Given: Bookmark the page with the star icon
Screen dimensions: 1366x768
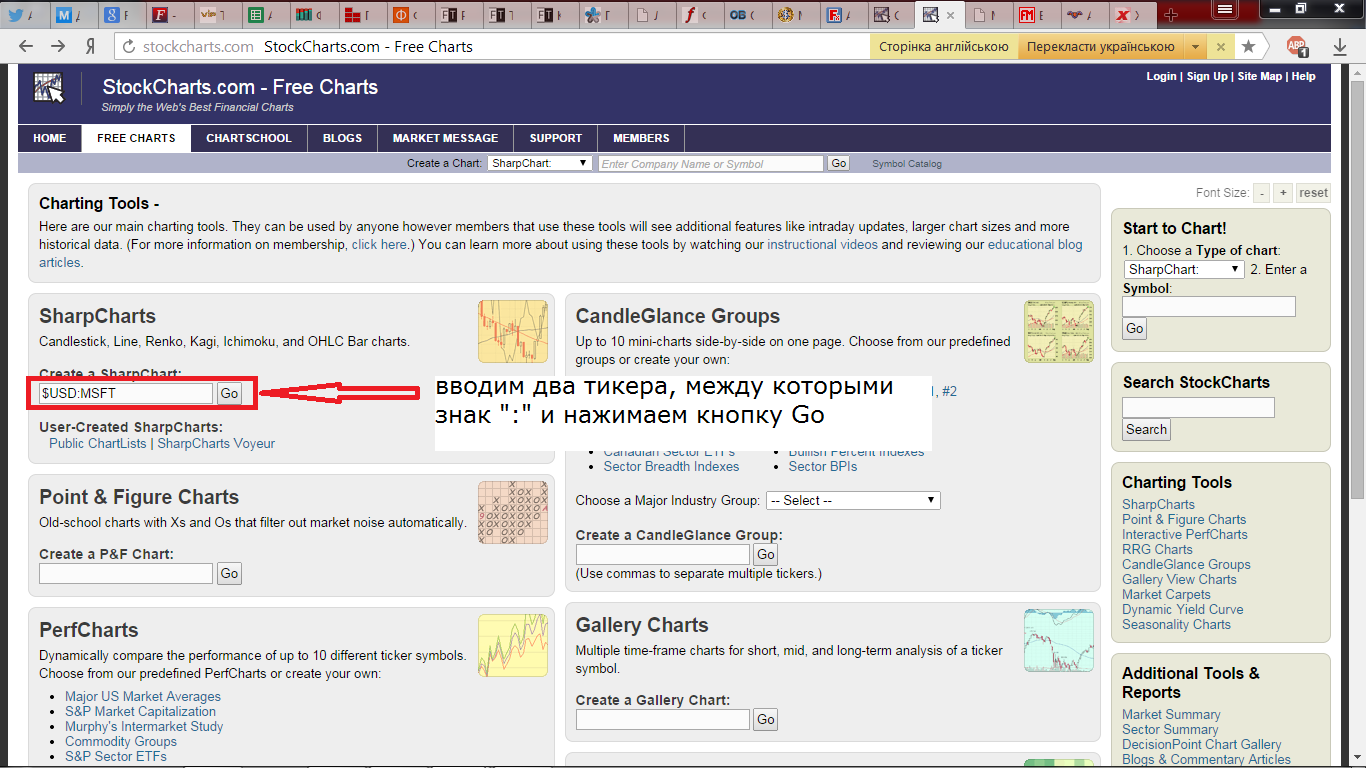Looking at the screenshot, I should click(1249, 47).
